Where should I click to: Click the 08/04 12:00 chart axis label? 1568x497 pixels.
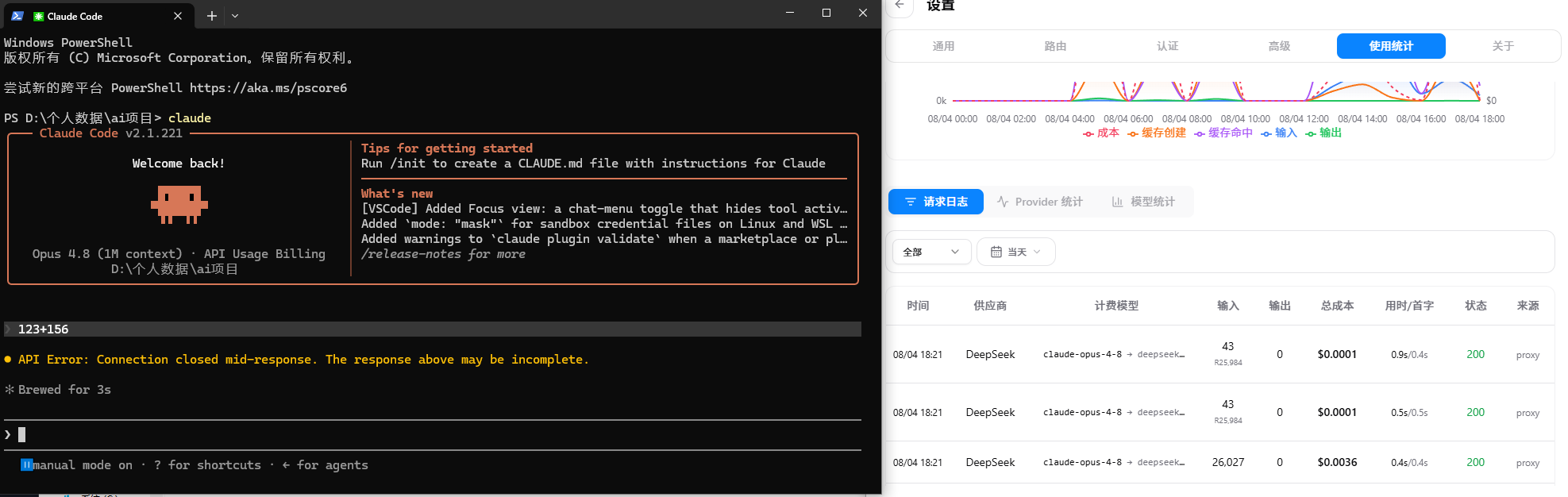coord(1304,119)
